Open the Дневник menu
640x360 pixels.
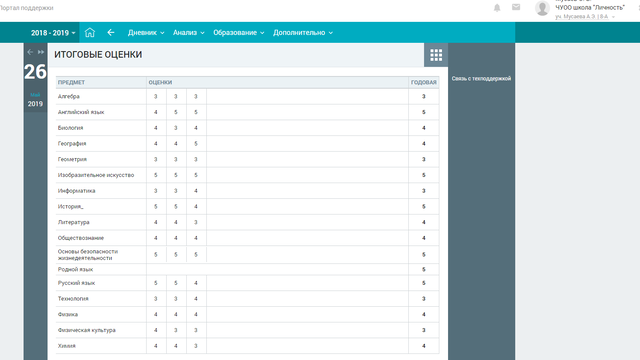coord(146,33)
